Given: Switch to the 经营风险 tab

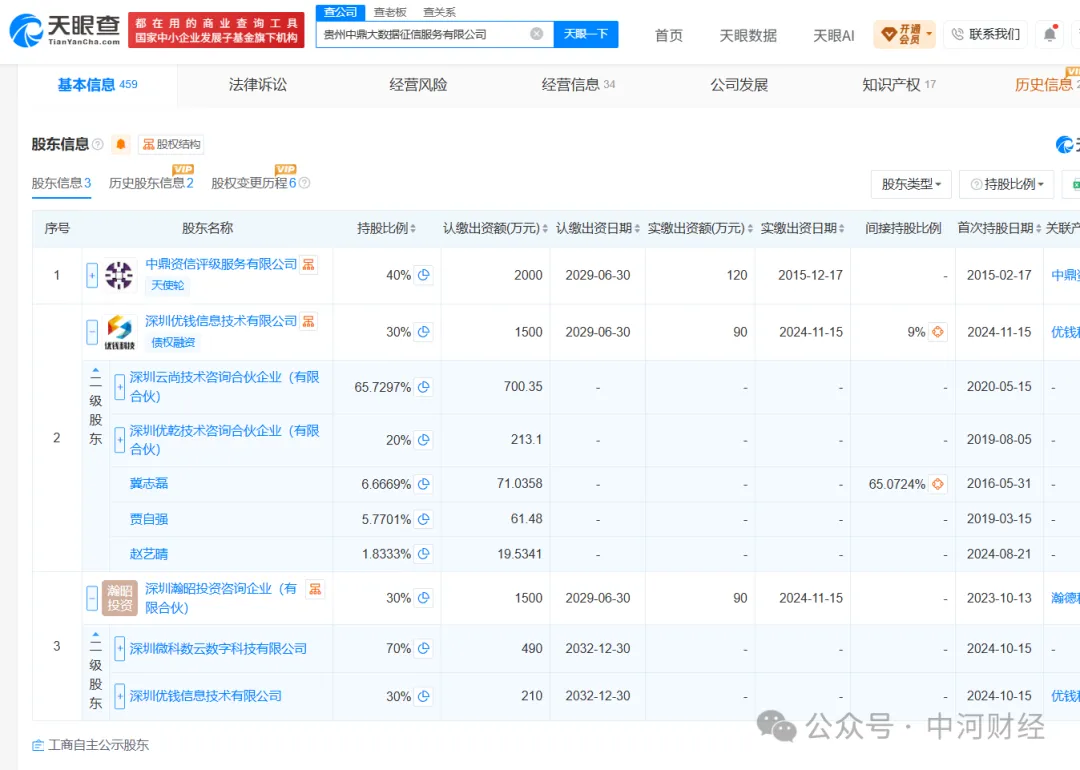Looking at the screenshot, I should pyautogui.click(x=418, y=85).
